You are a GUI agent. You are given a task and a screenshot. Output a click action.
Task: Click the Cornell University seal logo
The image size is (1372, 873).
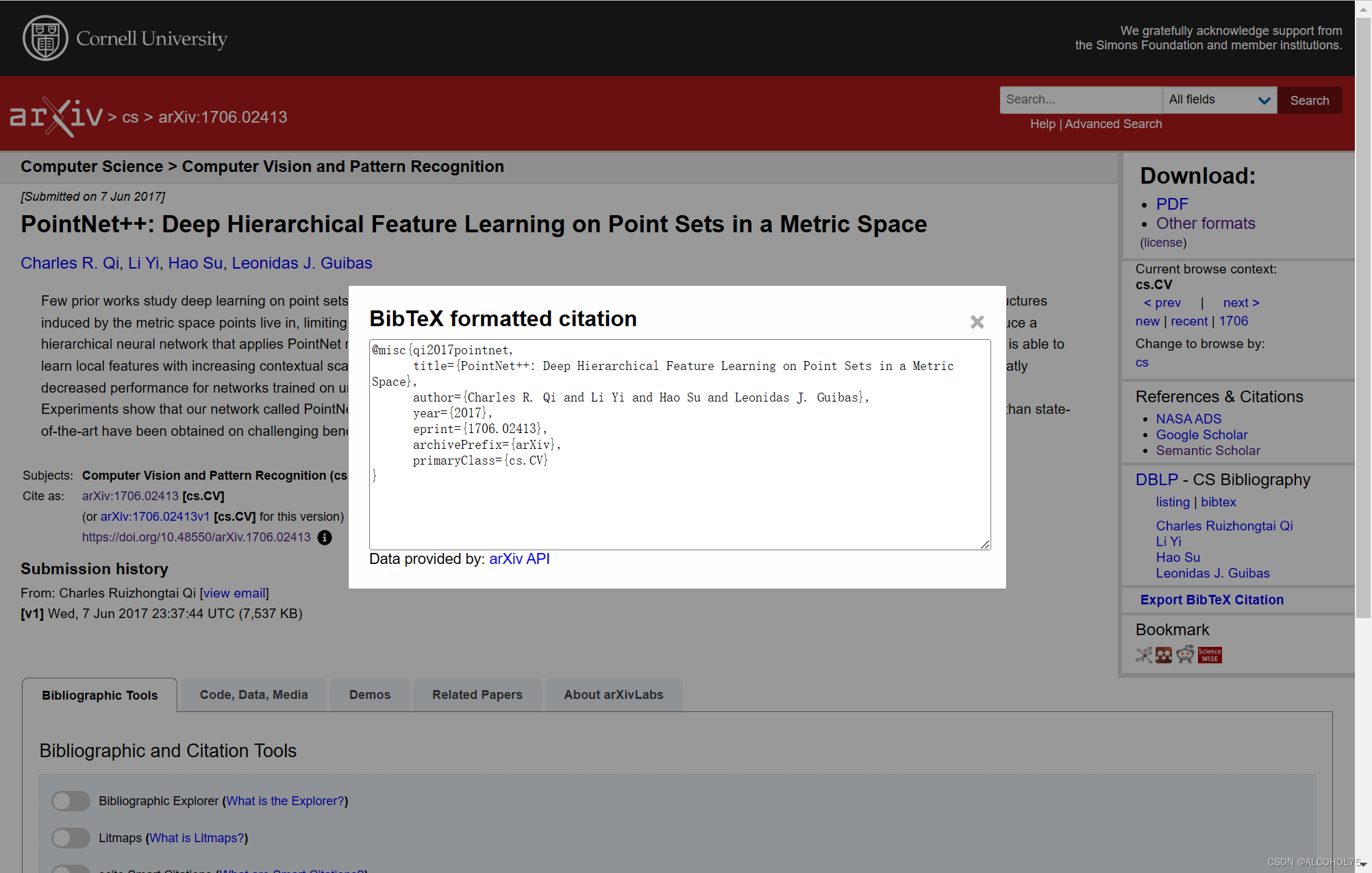45,38
